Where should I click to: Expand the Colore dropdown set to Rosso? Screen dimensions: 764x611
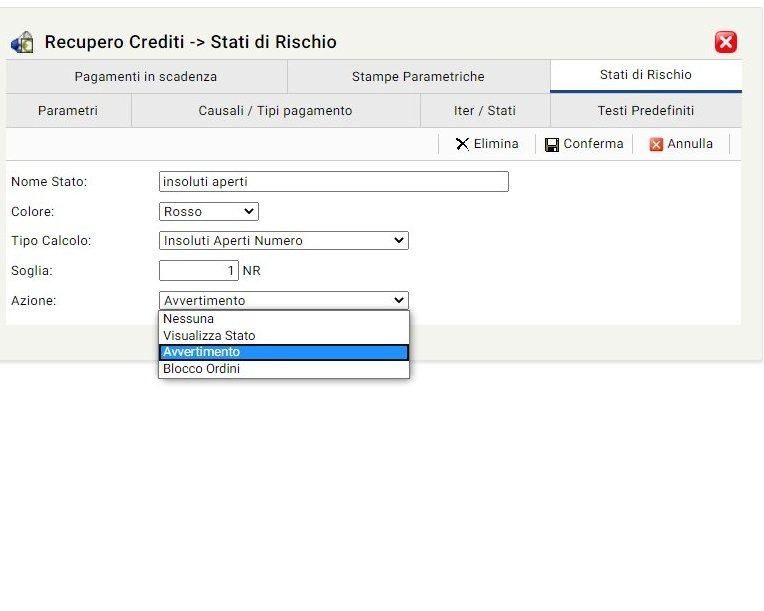pyautogui.click(x=208, y=212)
